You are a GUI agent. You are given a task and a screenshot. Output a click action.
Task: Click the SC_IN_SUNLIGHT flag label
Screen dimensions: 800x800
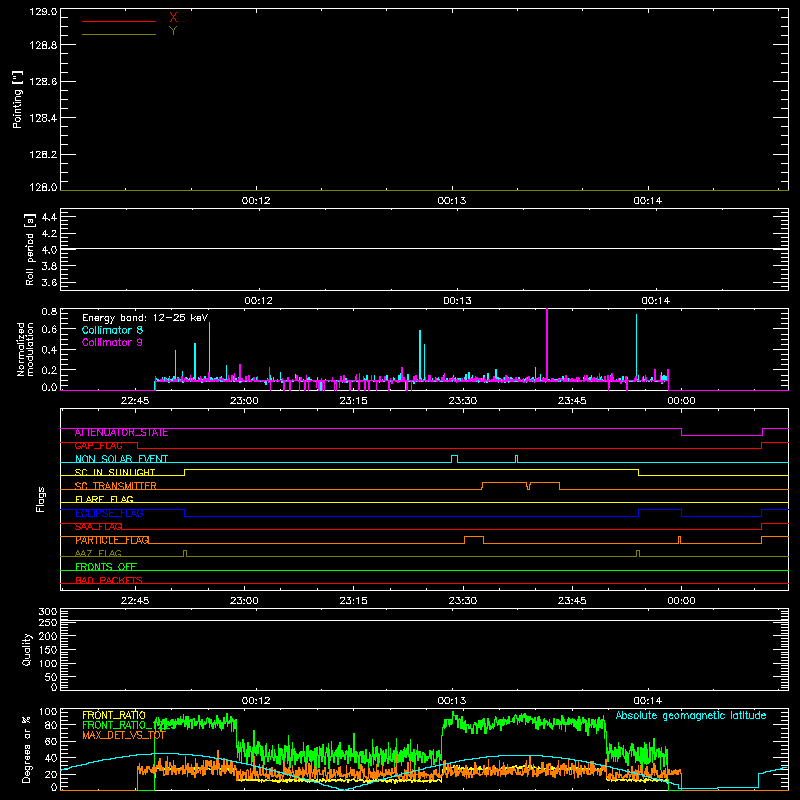(115, 472)
